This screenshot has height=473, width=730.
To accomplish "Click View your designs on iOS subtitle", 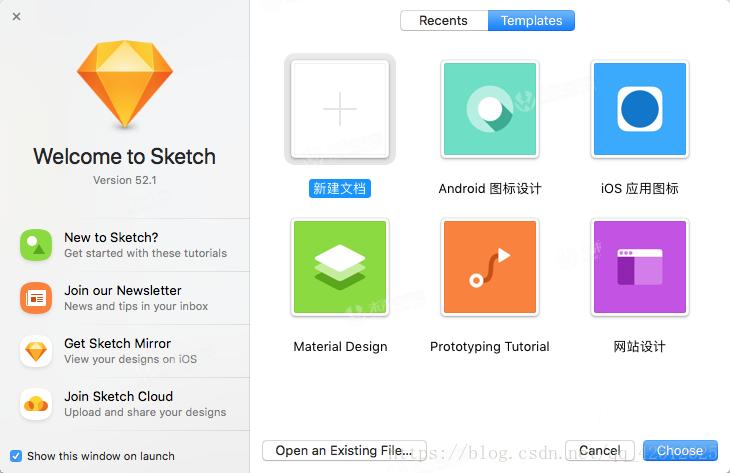I will [130, 359].
